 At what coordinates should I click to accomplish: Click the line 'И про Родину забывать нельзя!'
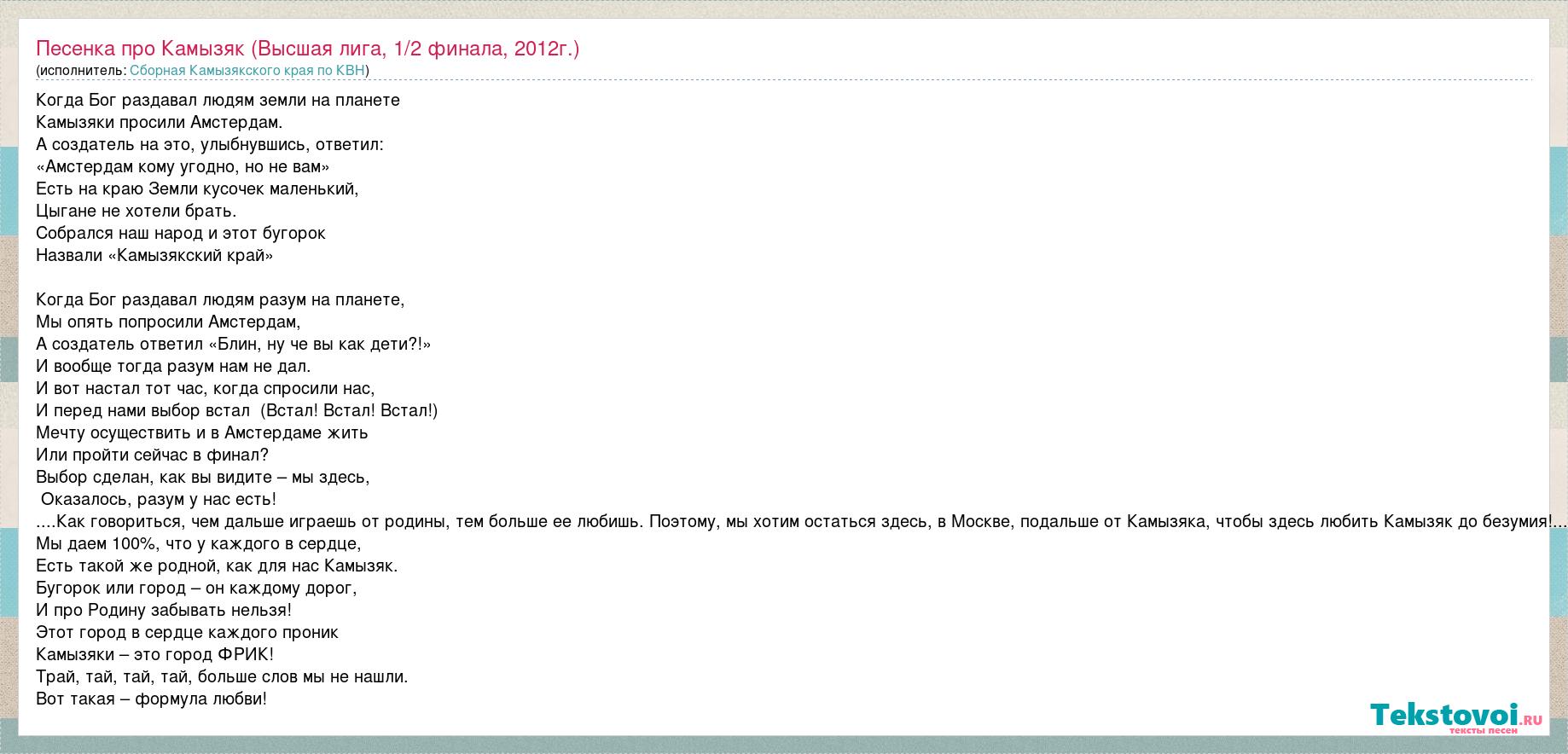[164, 611]
